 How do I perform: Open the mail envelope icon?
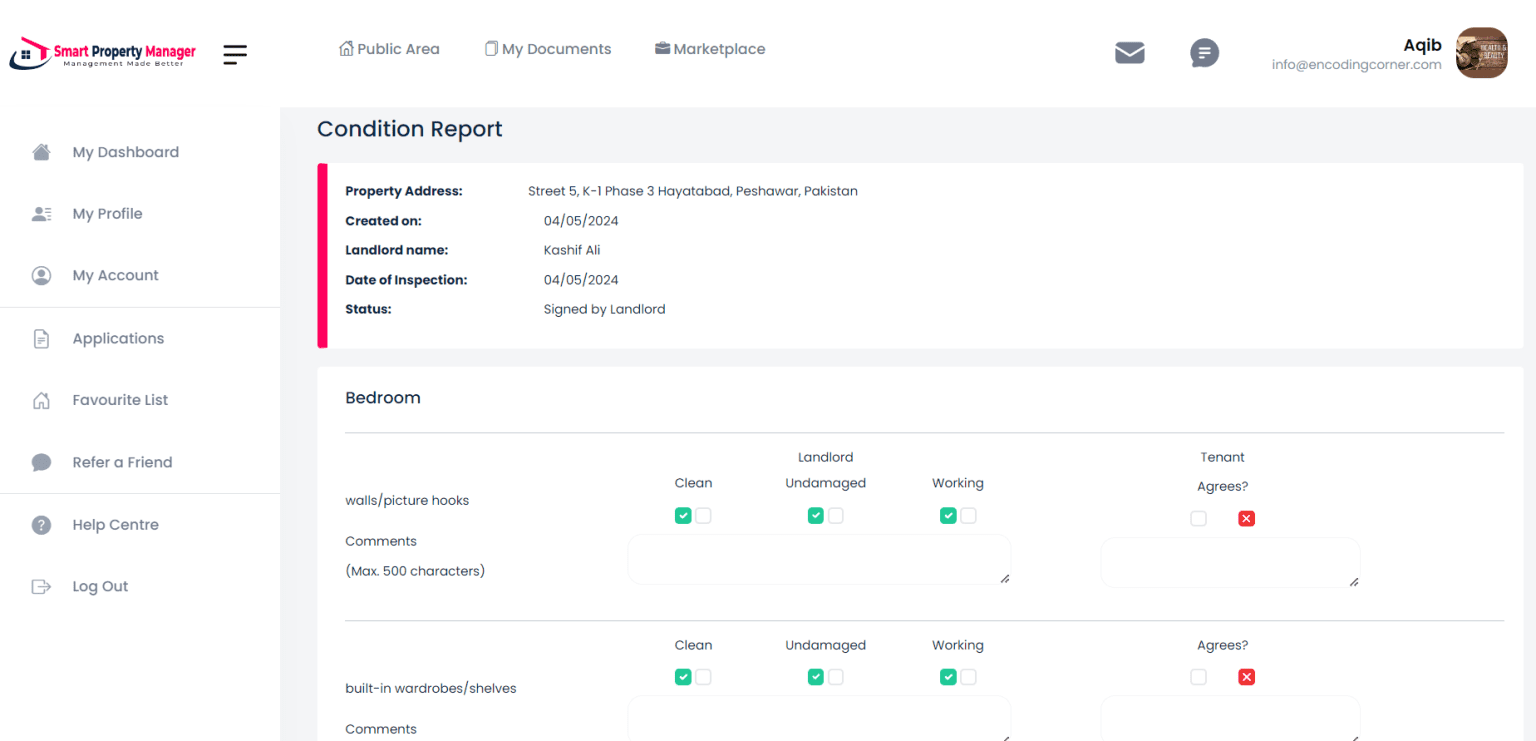tap(1129, 53)
